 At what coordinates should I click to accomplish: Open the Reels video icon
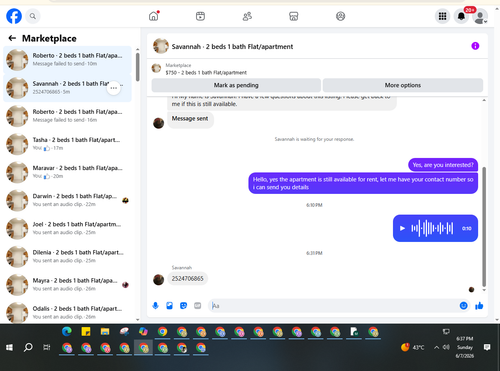point(200,16)
